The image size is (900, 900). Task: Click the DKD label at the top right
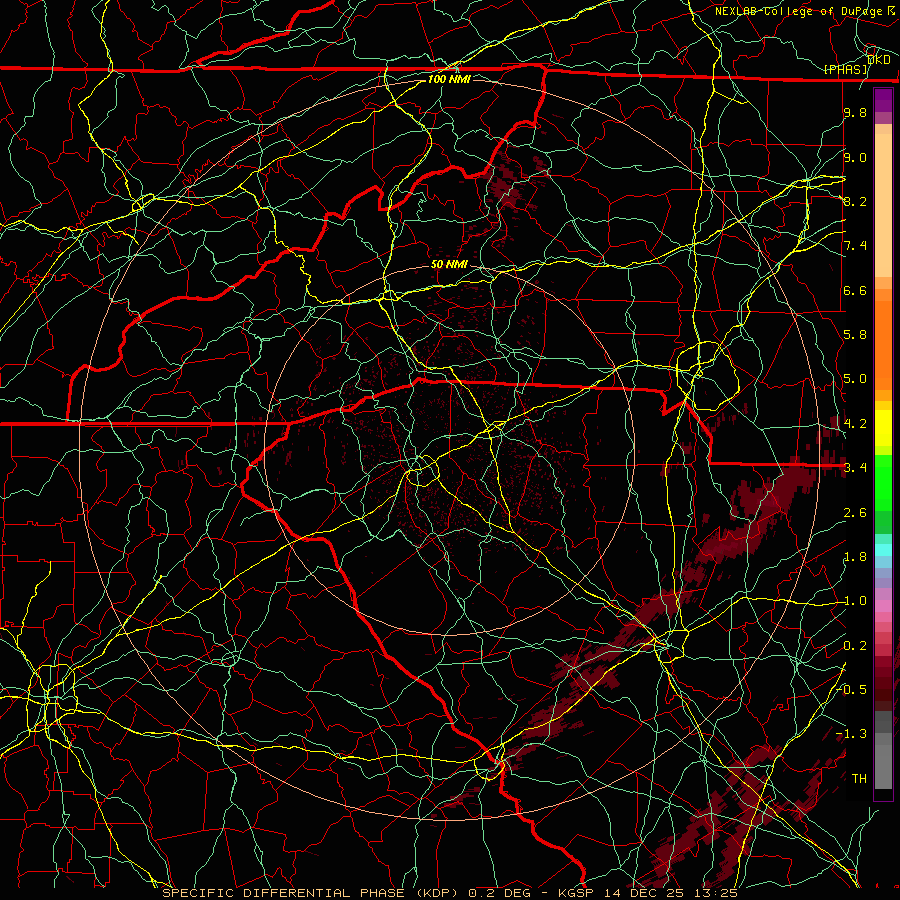(879, 60)
